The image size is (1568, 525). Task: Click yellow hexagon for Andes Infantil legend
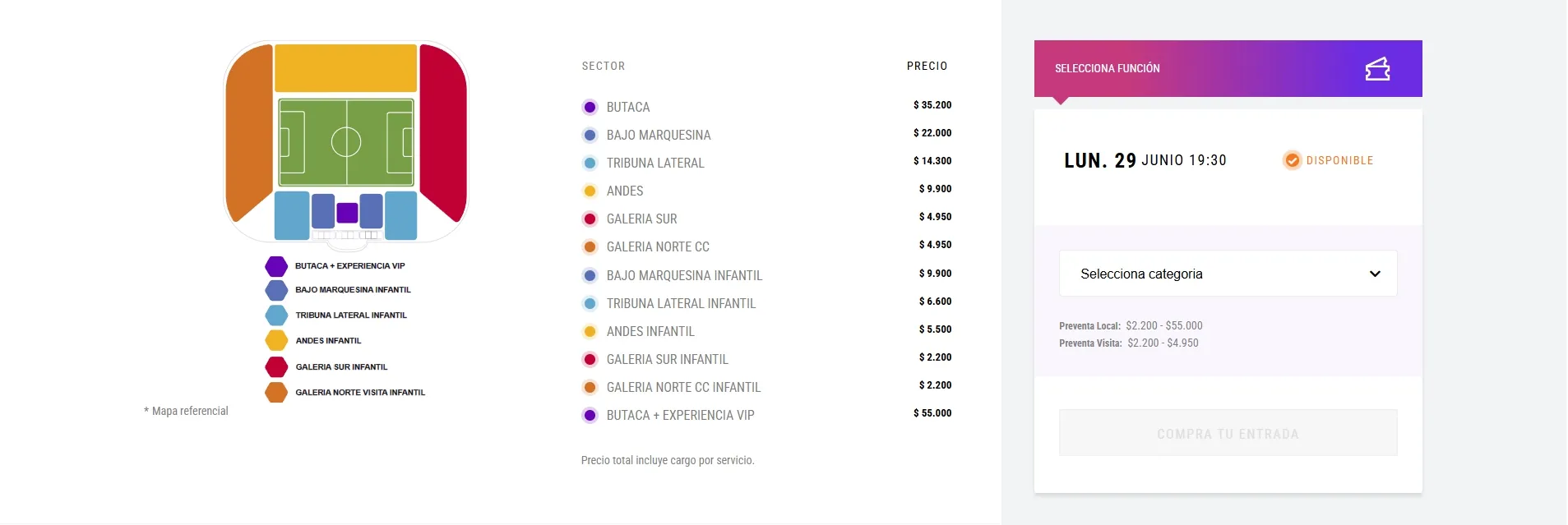[276, 340]
